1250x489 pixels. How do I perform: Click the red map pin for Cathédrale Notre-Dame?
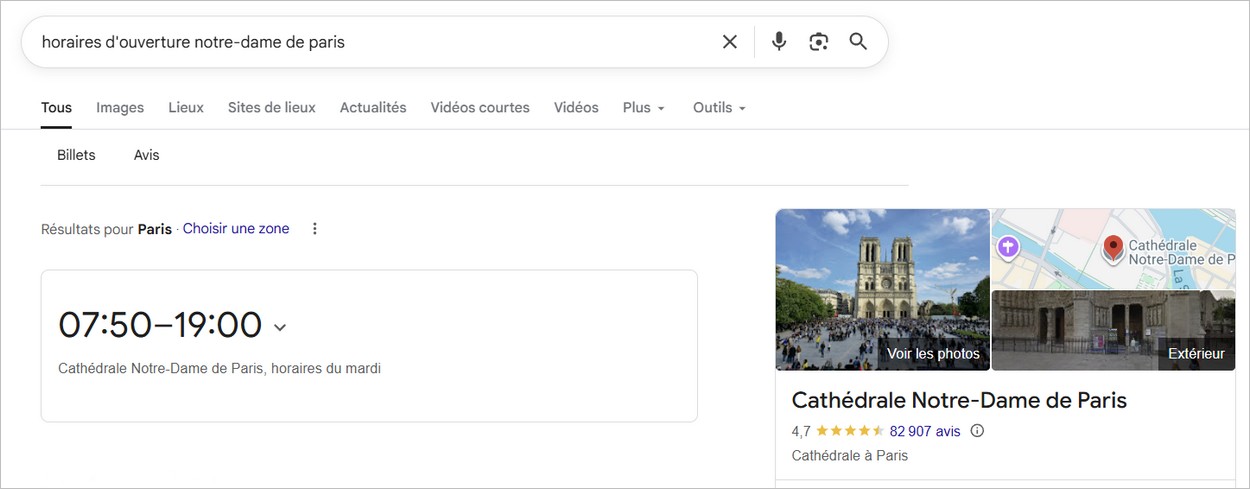click(1112, 248)
